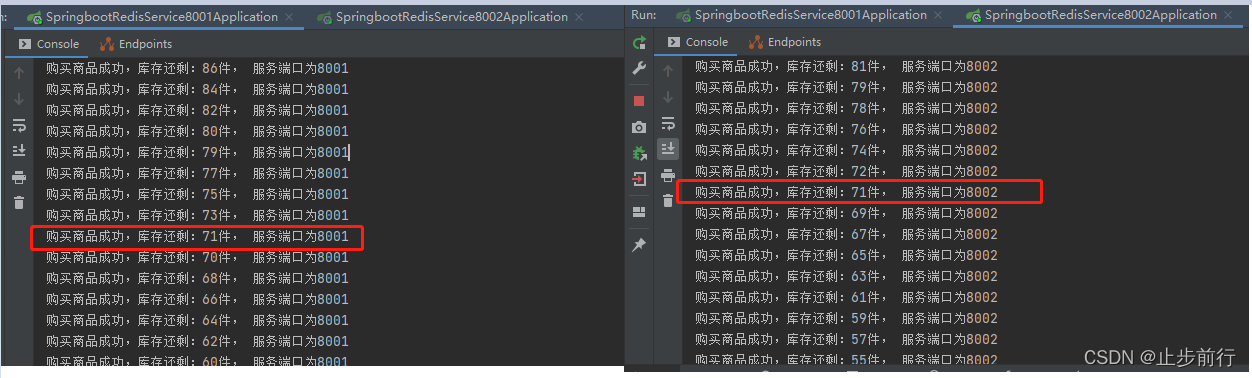Click log line '库存还剩: 71件' port 8001

coord(197,236)
